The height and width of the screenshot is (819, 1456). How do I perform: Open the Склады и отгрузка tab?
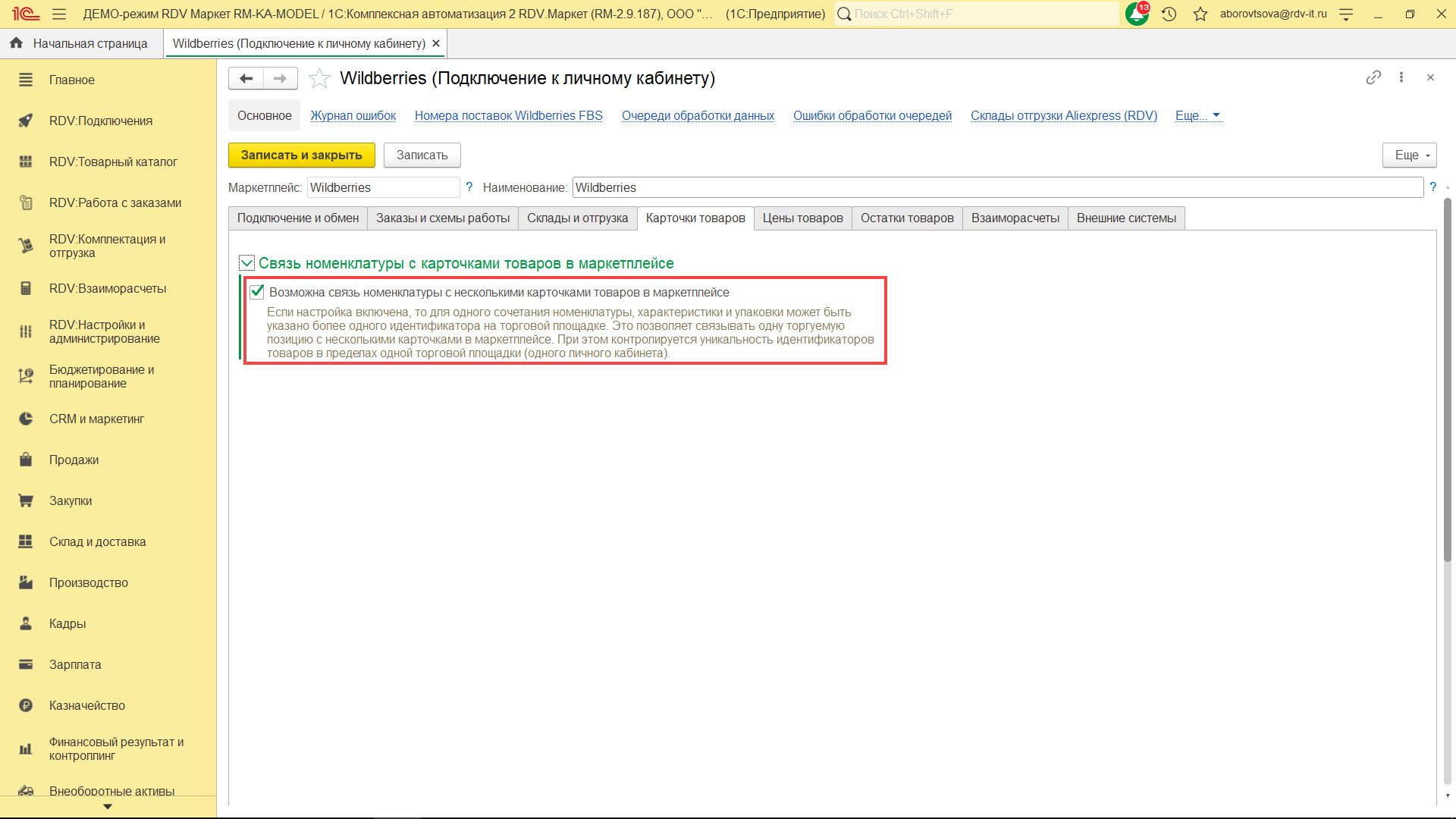(577, 218)
